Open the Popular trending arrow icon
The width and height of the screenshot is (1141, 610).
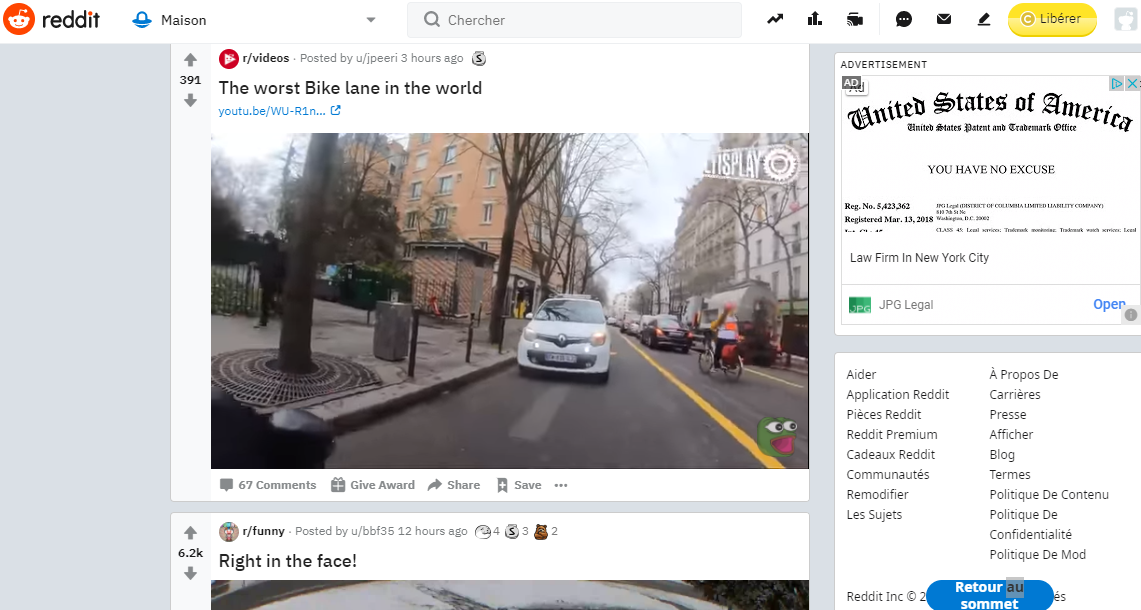pos(775,19)
